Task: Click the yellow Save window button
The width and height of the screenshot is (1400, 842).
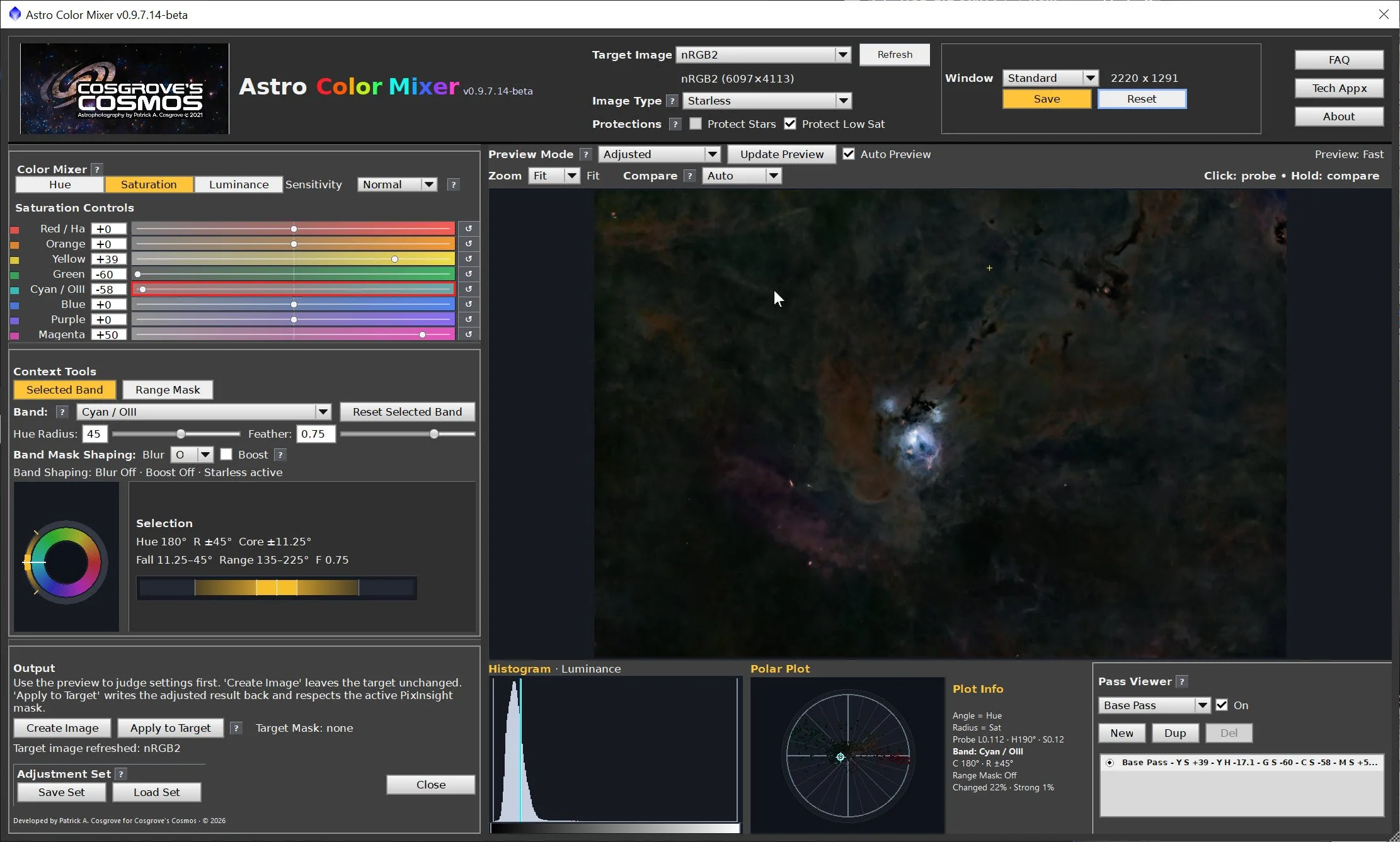Action: click(1047, 99)
